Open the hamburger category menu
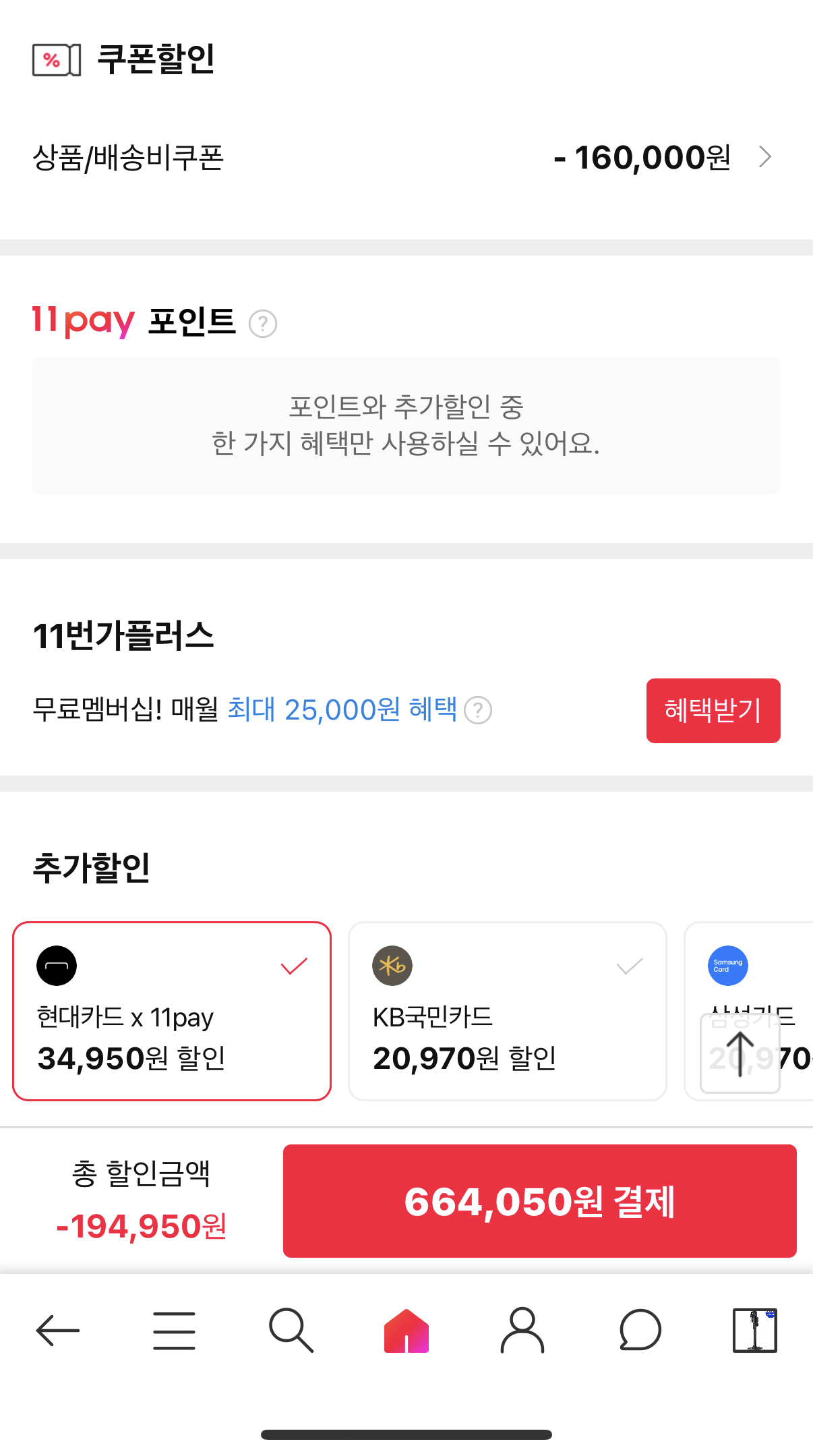Image resolution: width=813 pixels, height=1456 pixels. point(174,1330)
